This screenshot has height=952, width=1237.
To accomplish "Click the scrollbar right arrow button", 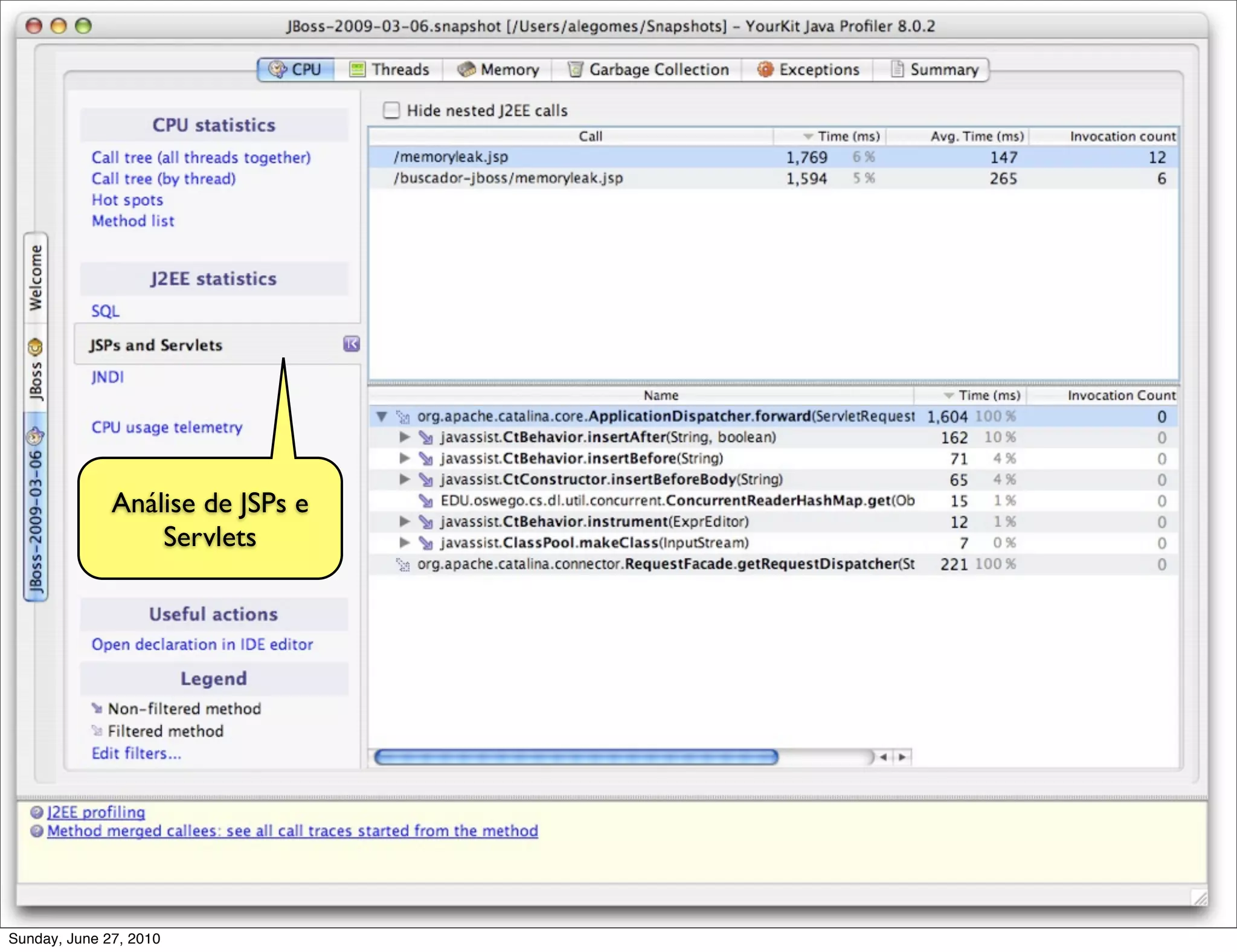I will coord(902,757).
